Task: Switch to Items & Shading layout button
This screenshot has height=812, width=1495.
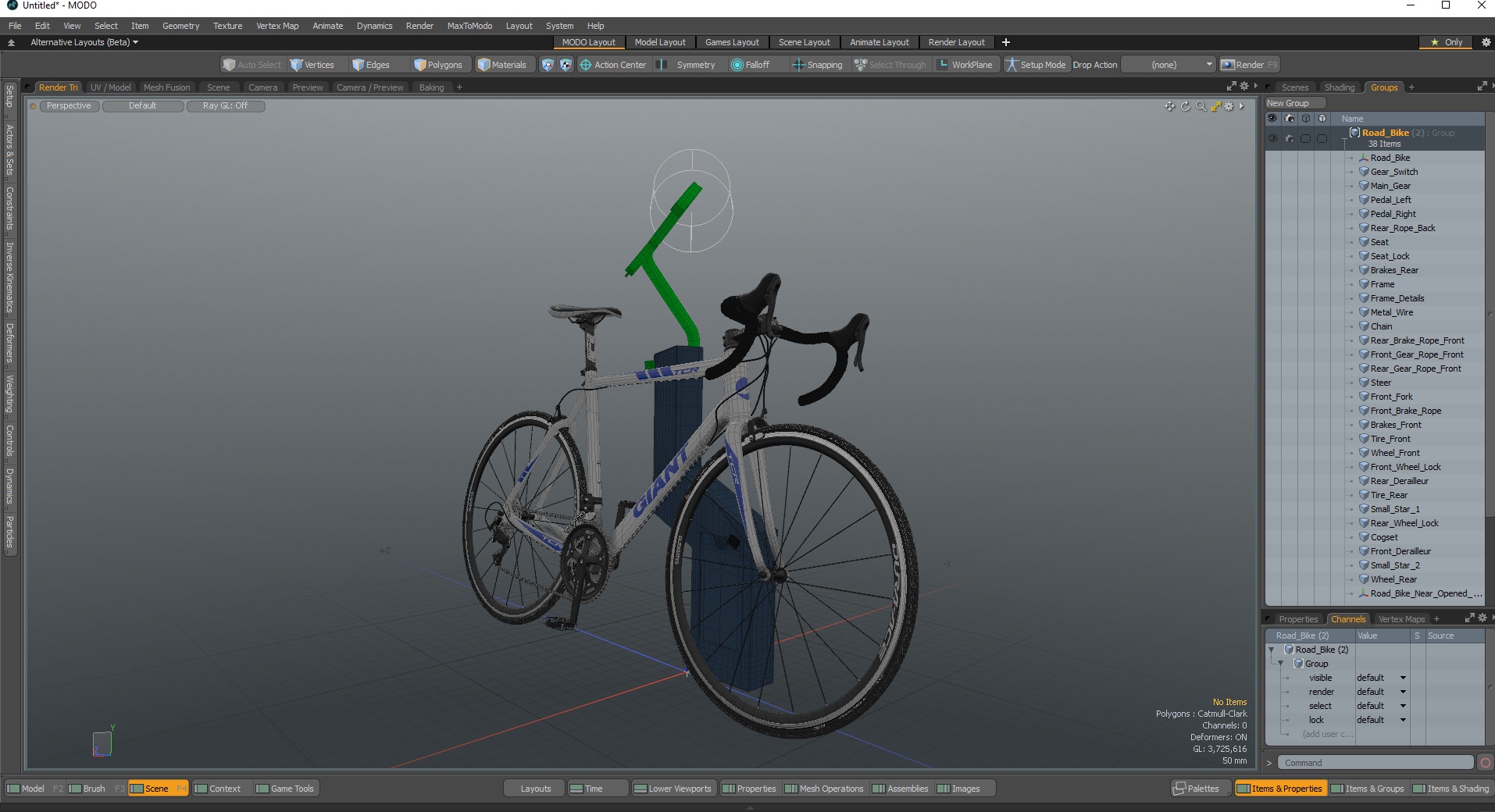Action: 1451,789
